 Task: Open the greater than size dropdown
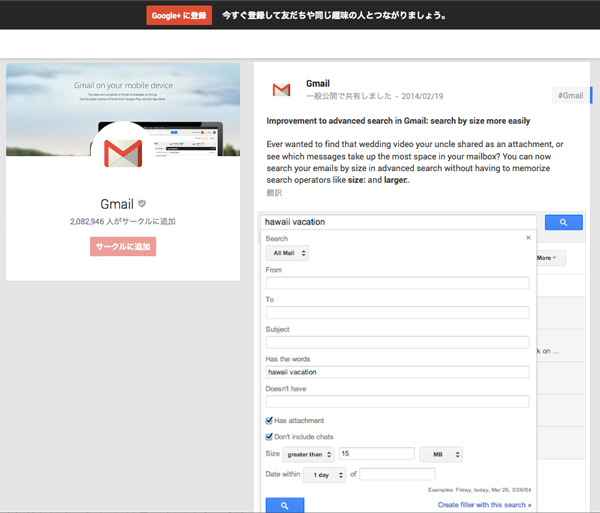click(x=308, y=454)
